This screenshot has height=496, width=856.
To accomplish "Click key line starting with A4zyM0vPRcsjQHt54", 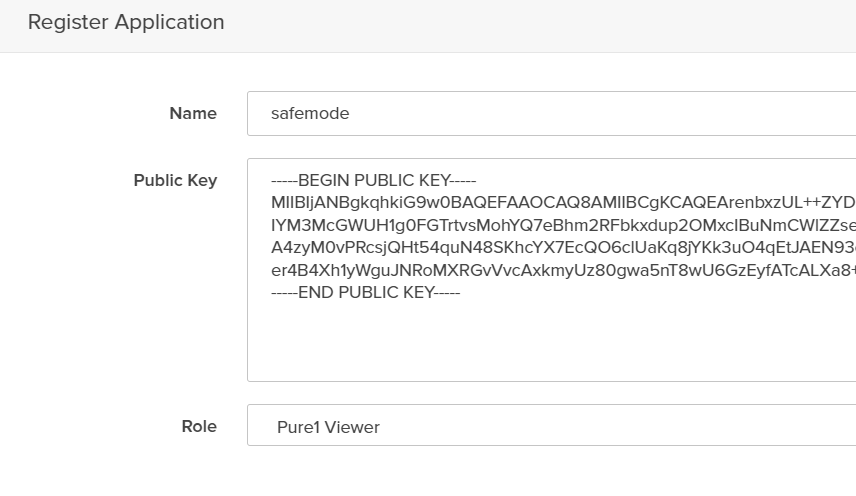I will (x=563, y=248).
